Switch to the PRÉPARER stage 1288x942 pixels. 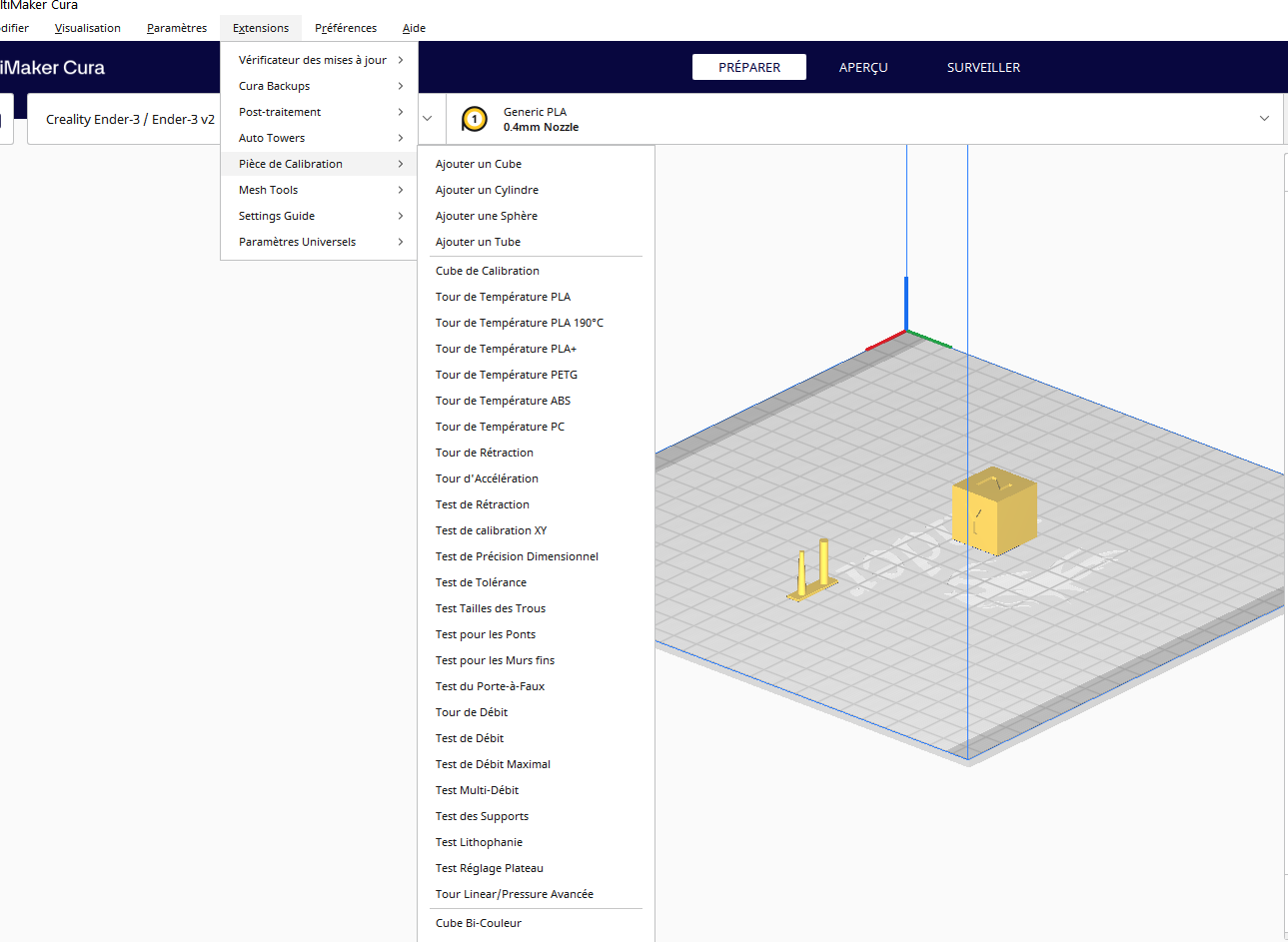(749, 67)
